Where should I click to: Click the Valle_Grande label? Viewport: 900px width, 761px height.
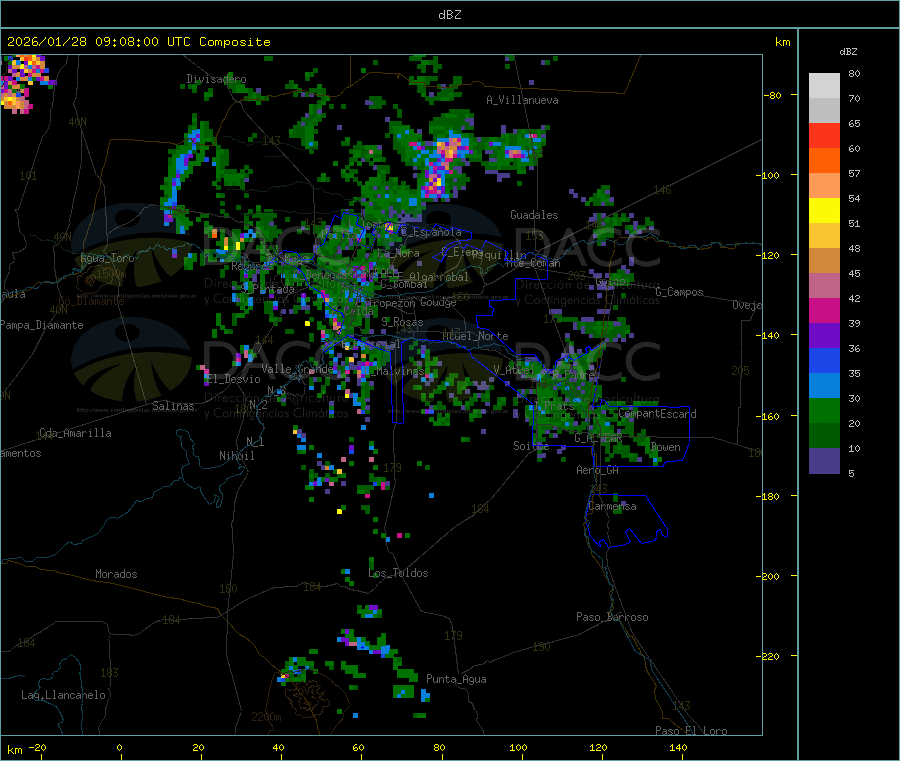[x=297, y=369]
